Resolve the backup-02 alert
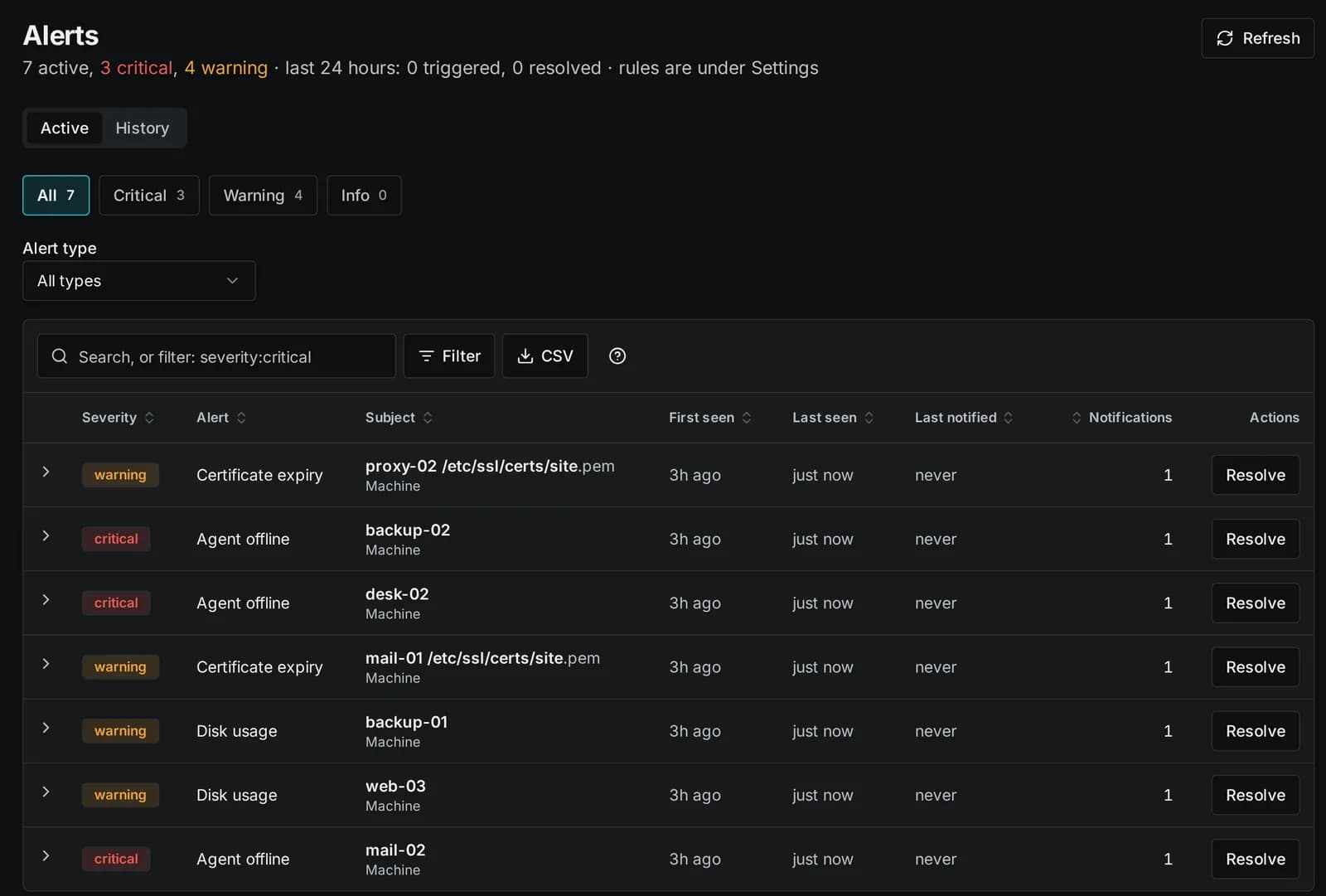 (x=1256, y=540)
